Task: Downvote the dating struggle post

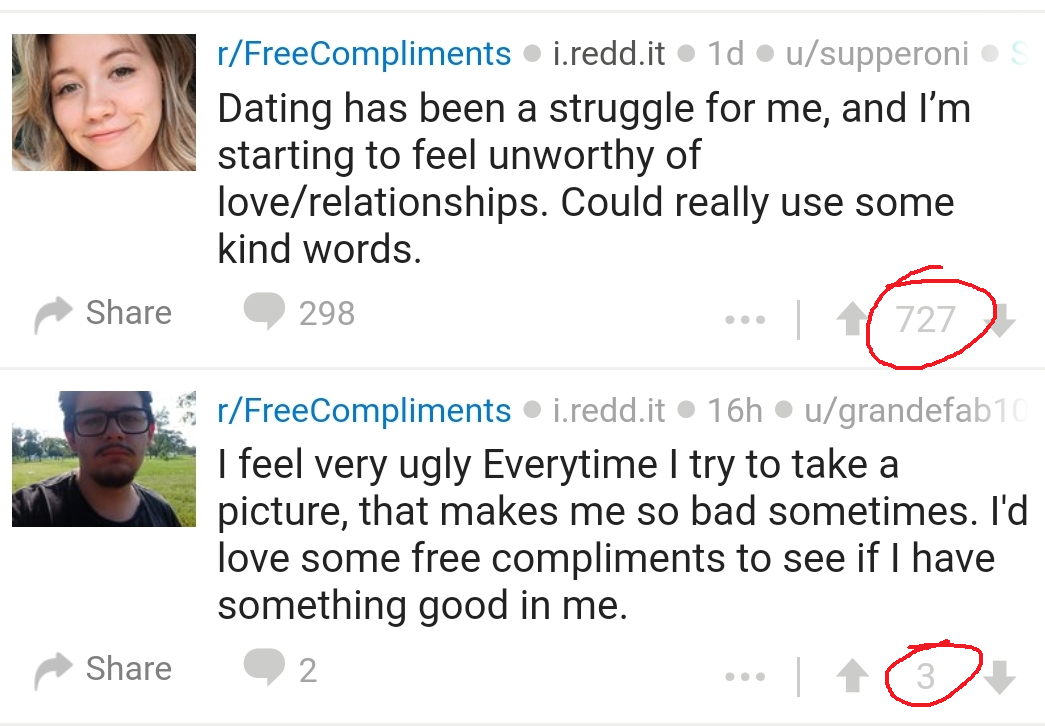Action: pyautogui.click(x=1000, y=320)
